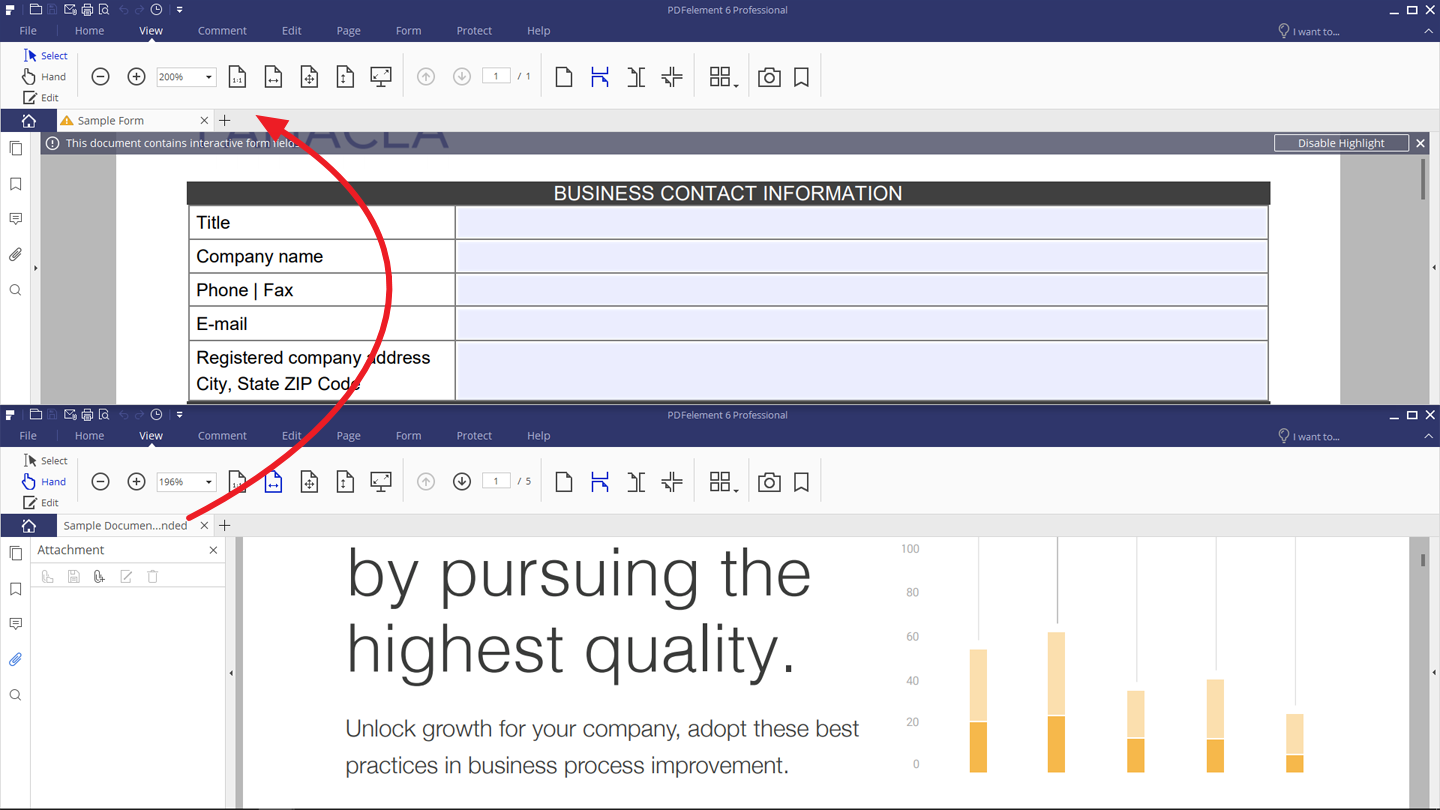
Task: Click Add Attachment icon in Attachment panel
Action: click(x=99, y=576)
